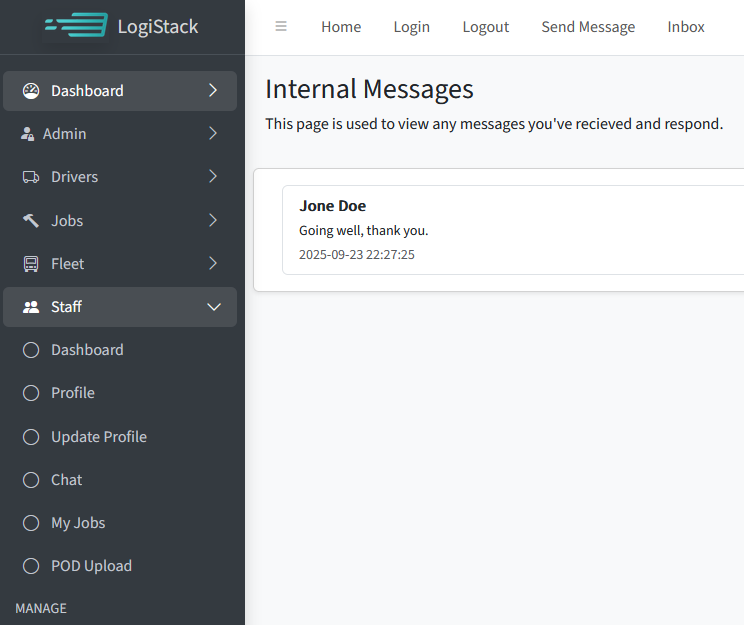
Task: Expand the Admin menu chevron
Action: [x=213, y=134]
